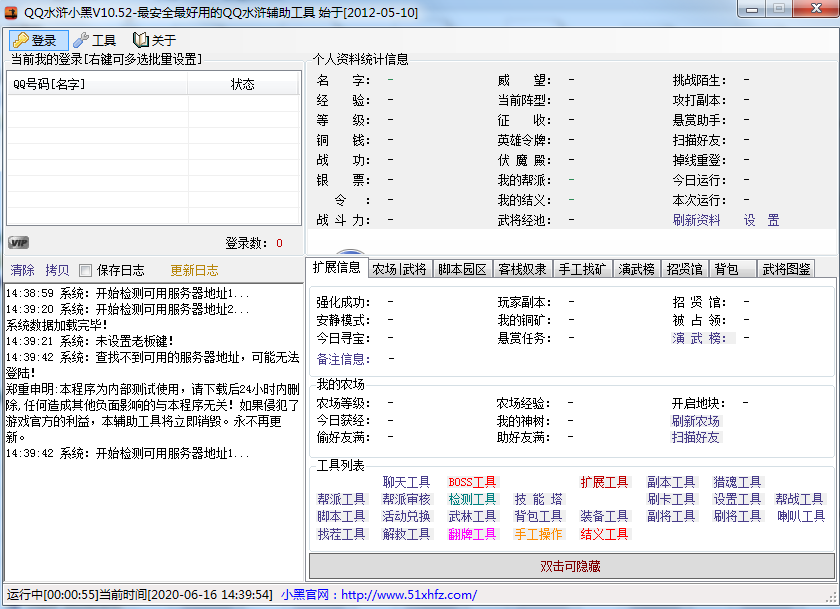Screen dimensions: 840x609
Task: Open the 小黑官网 website link
Action: pyautogui.click(x=379, y=595)
